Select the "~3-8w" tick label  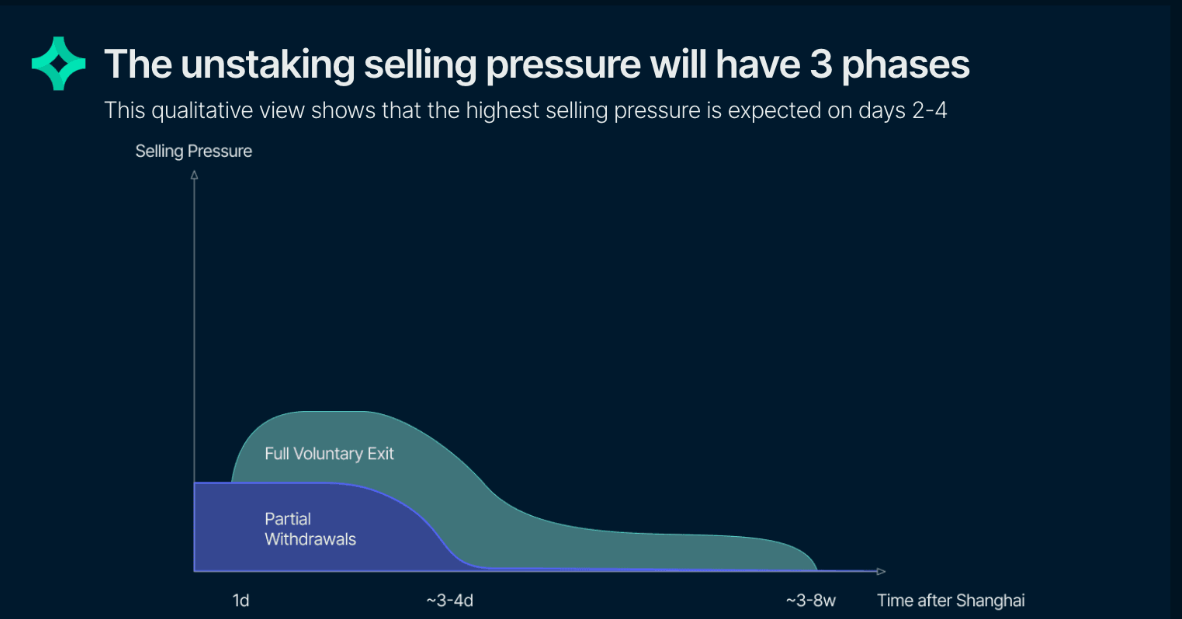point(810,601)
